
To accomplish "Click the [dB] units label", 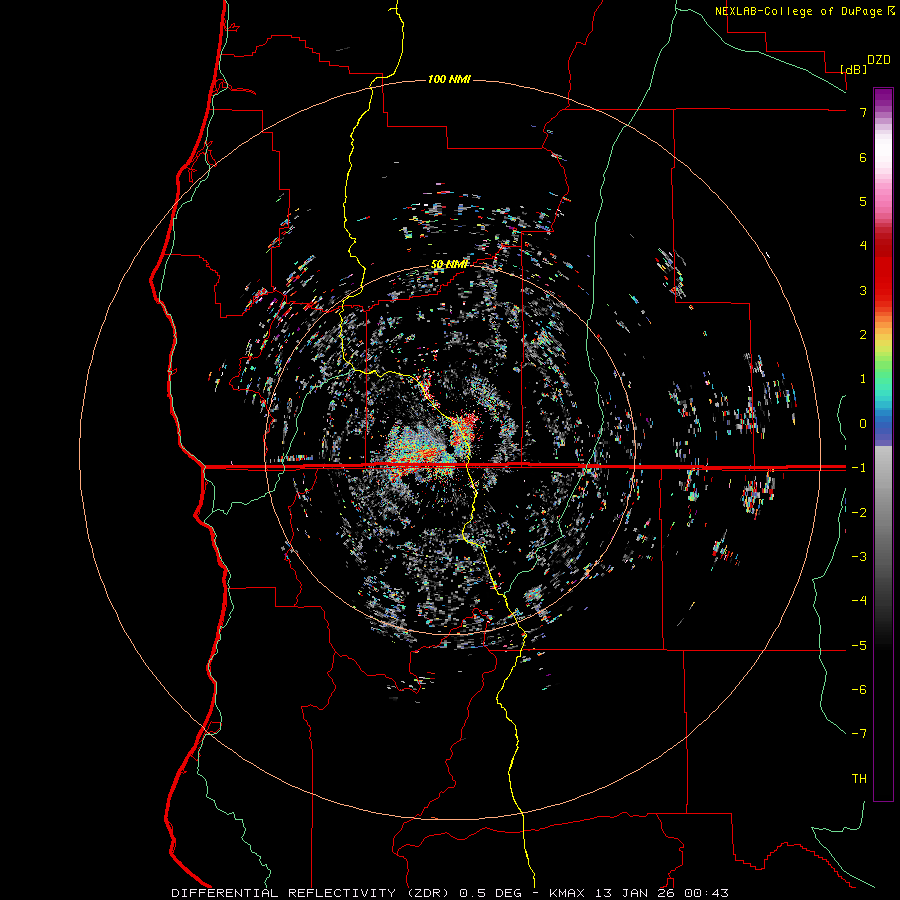I will 854,69.
